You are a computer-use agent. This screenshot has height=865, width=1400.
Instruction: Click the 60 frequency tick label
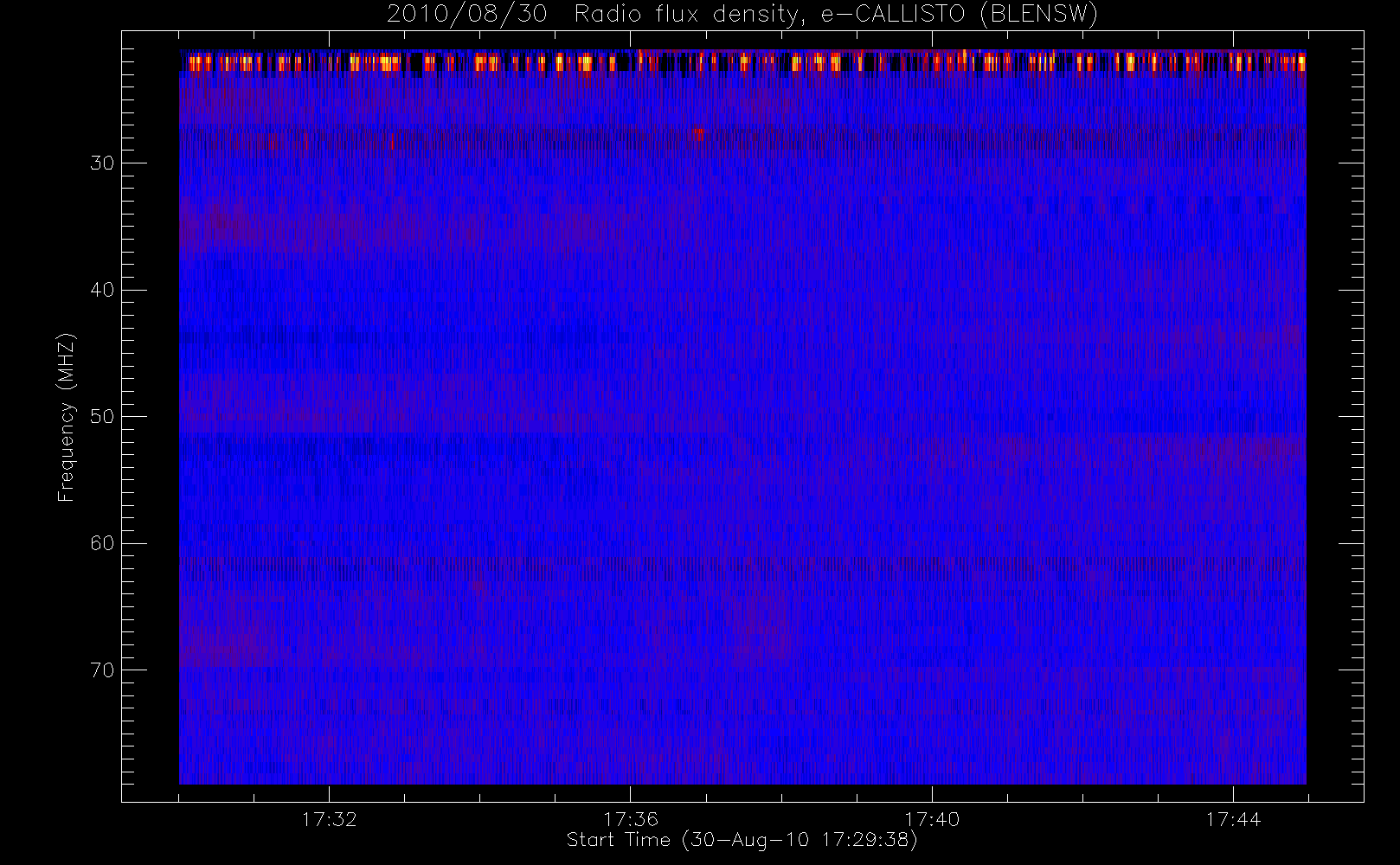[102, 543]
